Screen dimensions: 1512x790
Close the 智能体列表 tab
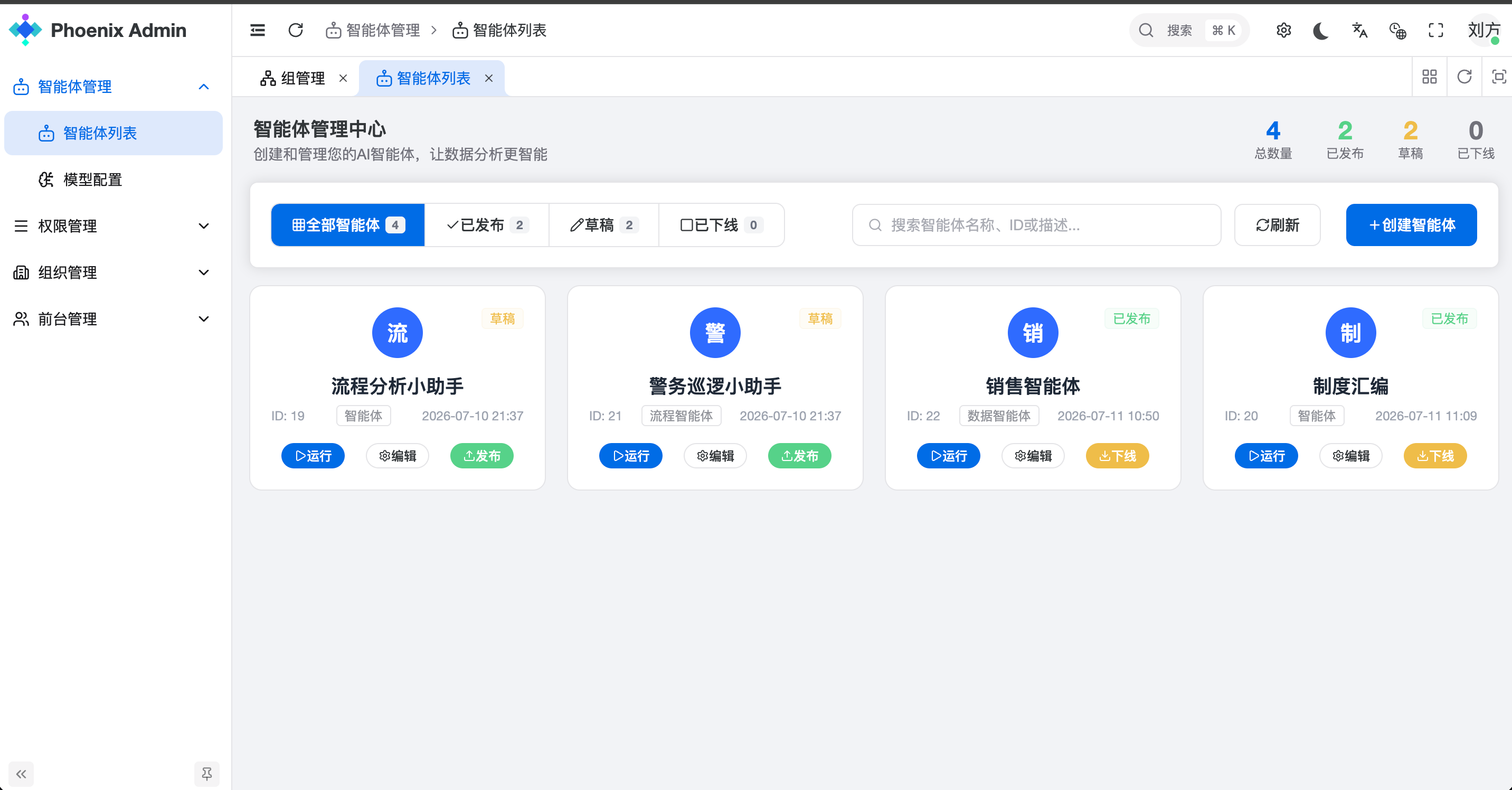(x=489, y=78)
